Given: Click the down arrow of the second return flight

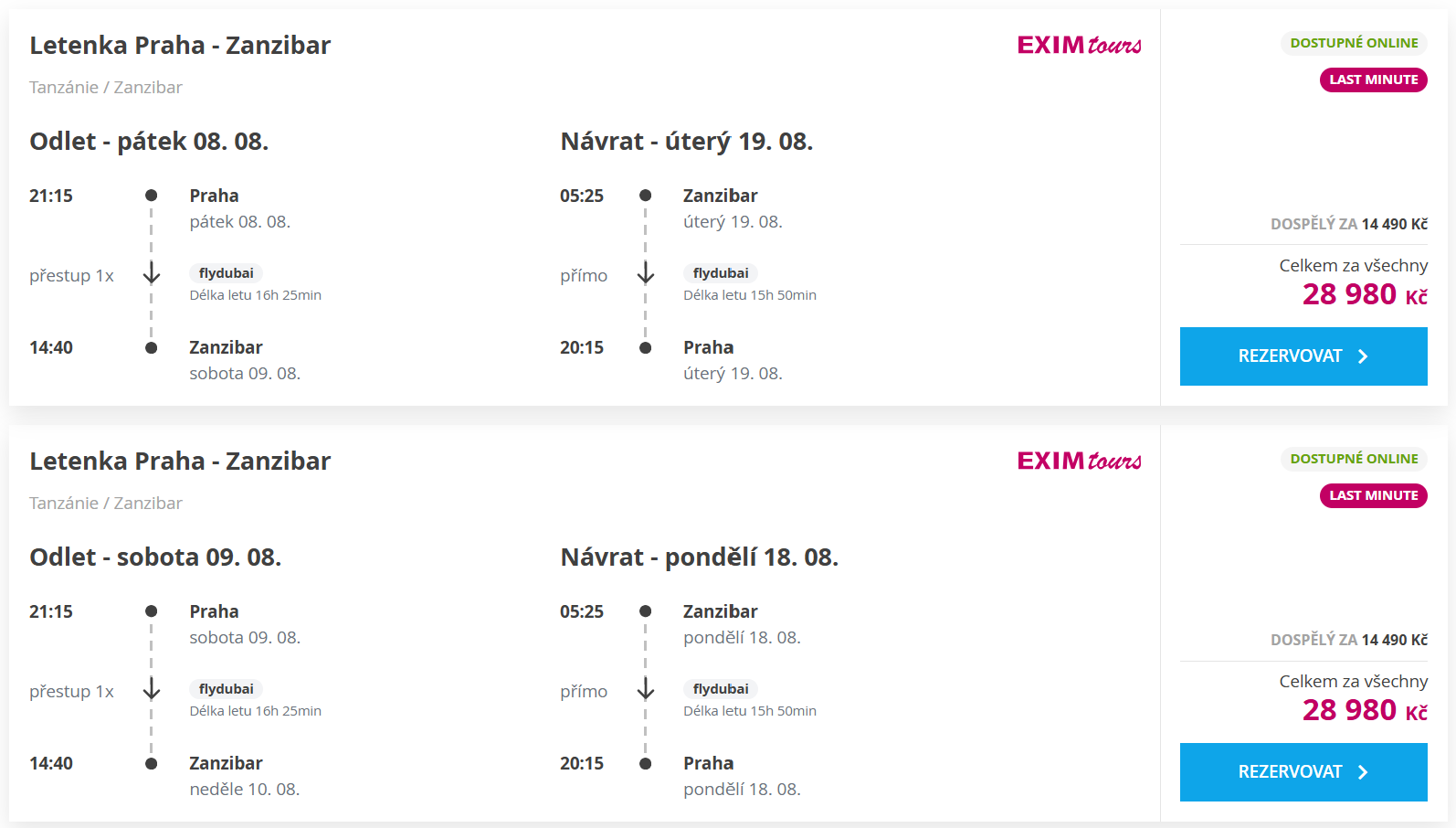Looking at the screenshot, I should click(646, 689).
